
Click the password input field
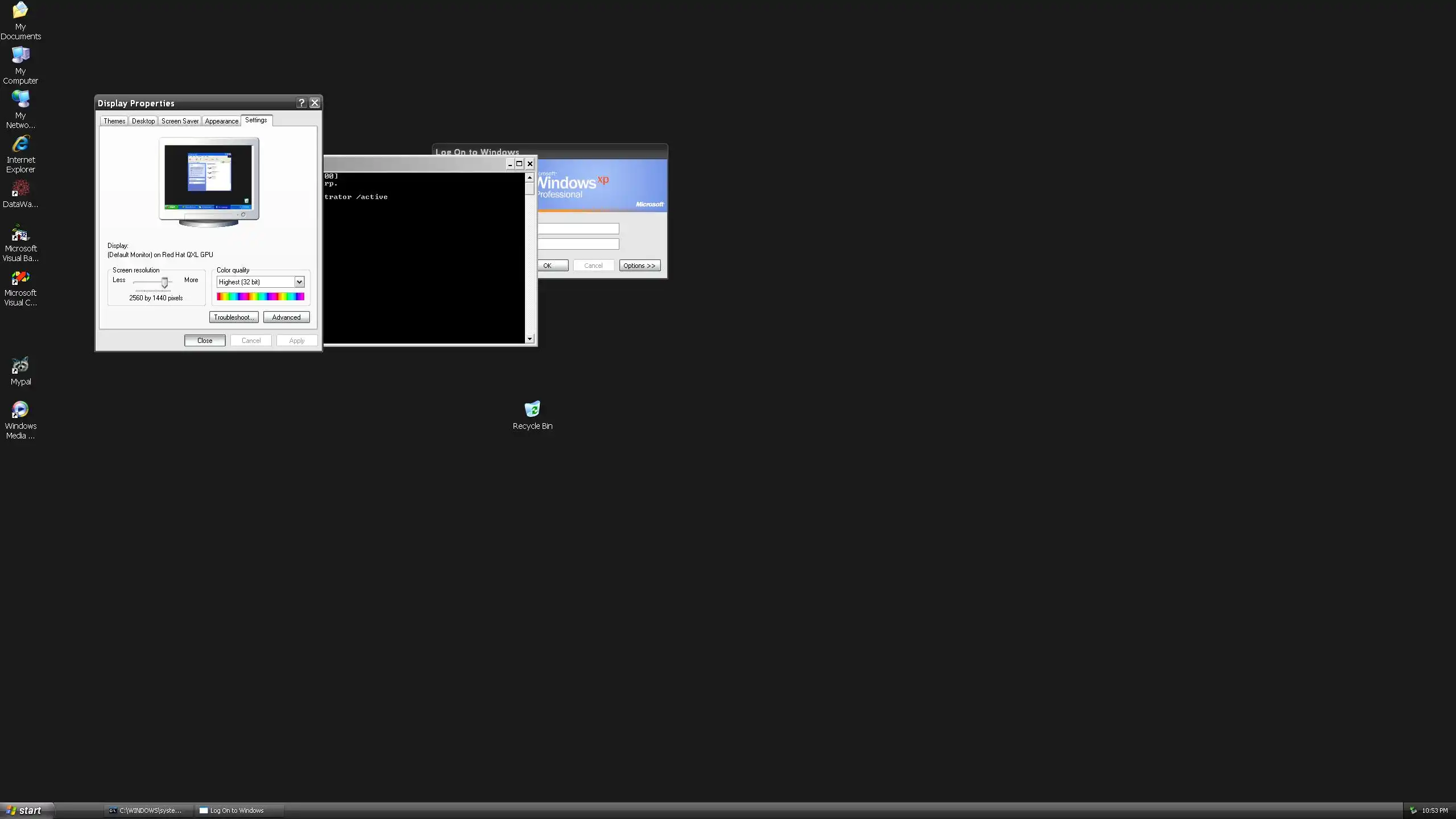point(578,244)
